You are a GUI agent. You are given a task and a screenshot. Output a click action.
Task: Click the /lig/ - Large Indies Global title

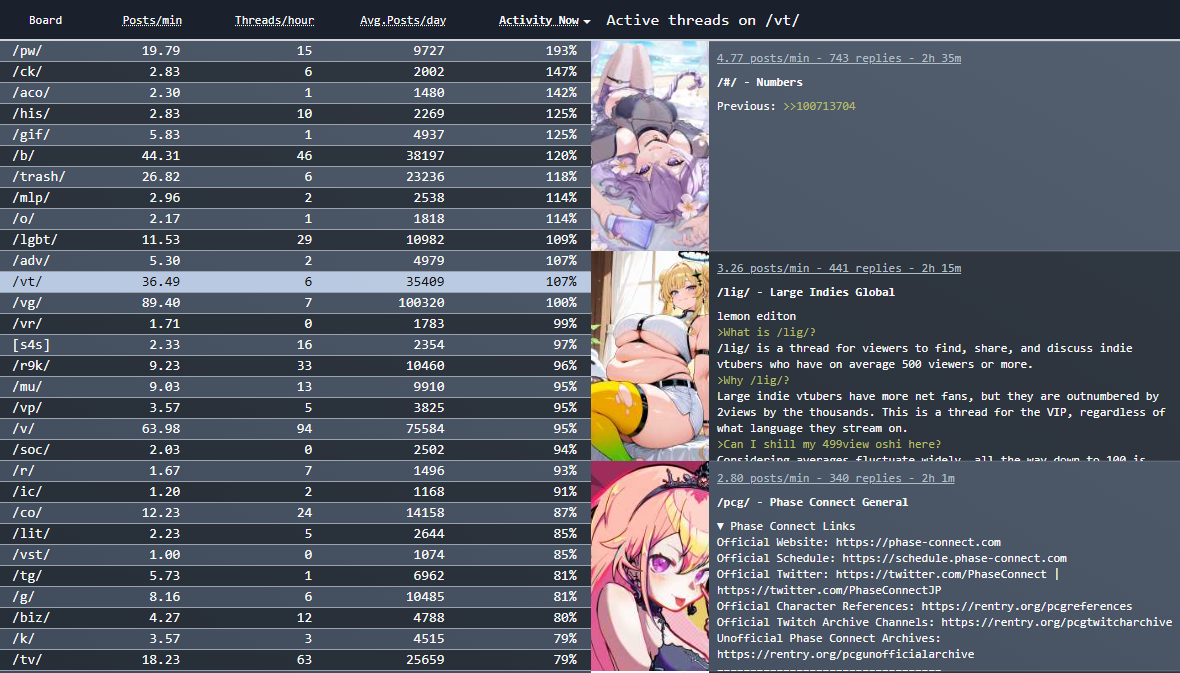(x=805, y=292)
